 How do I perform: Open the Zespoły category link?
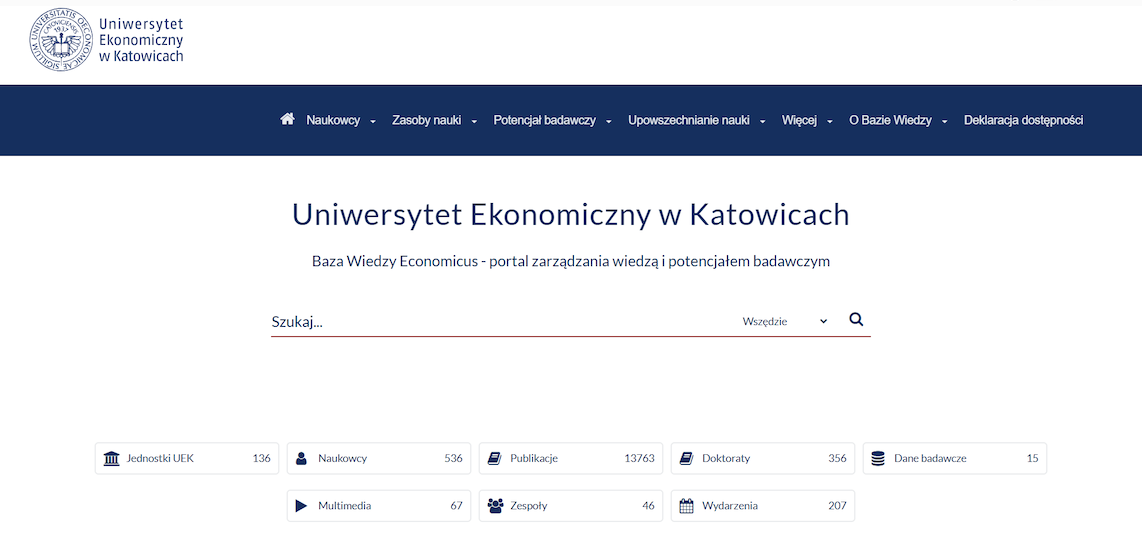571,505
